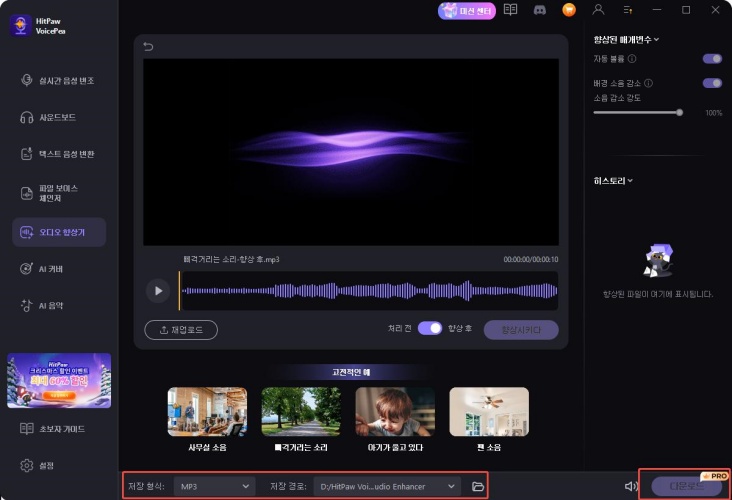
Task: Click the video preview visualization area
Action: (x=351, y=152)
